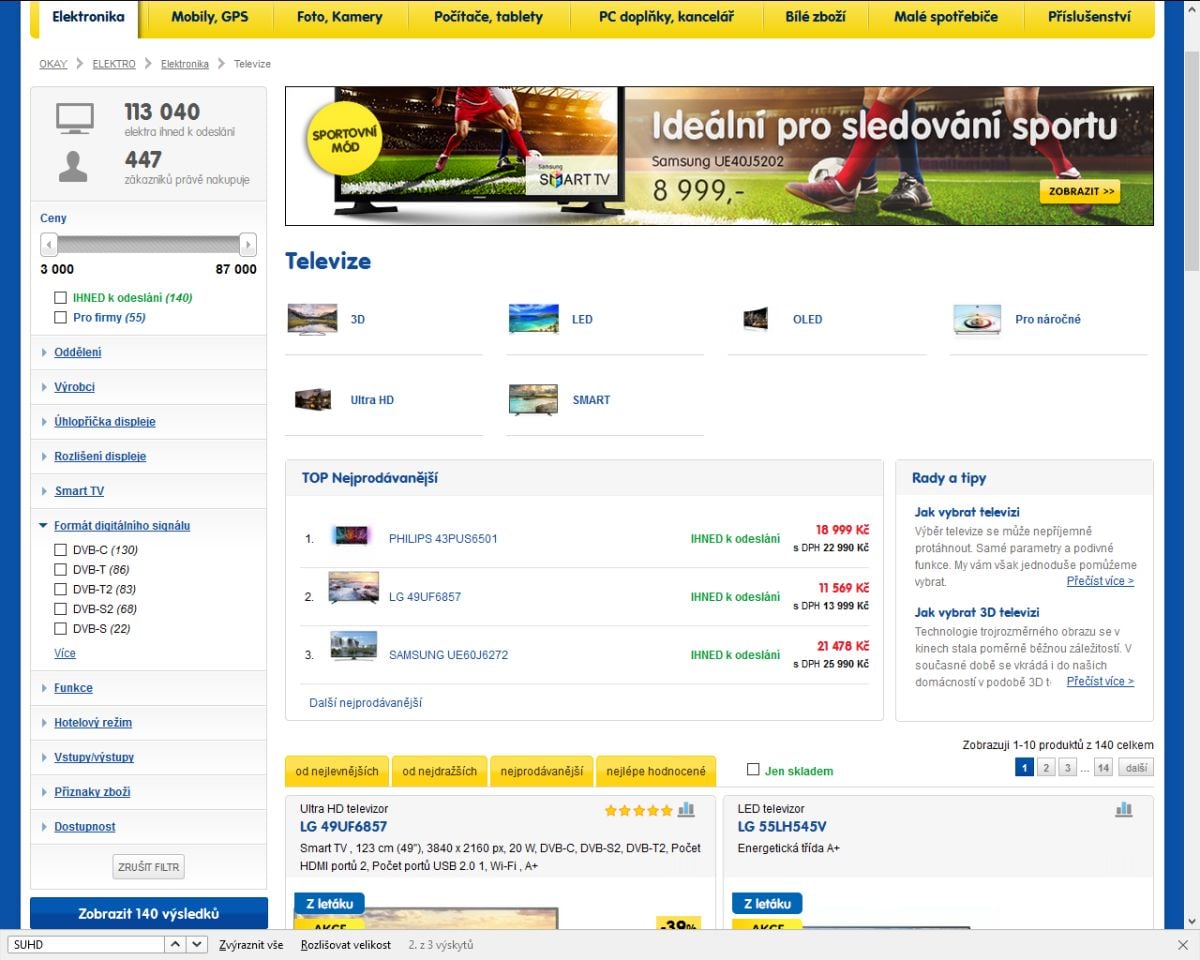
Task: Open the Počítače, tablety menu tab
Action: (489, 17)
